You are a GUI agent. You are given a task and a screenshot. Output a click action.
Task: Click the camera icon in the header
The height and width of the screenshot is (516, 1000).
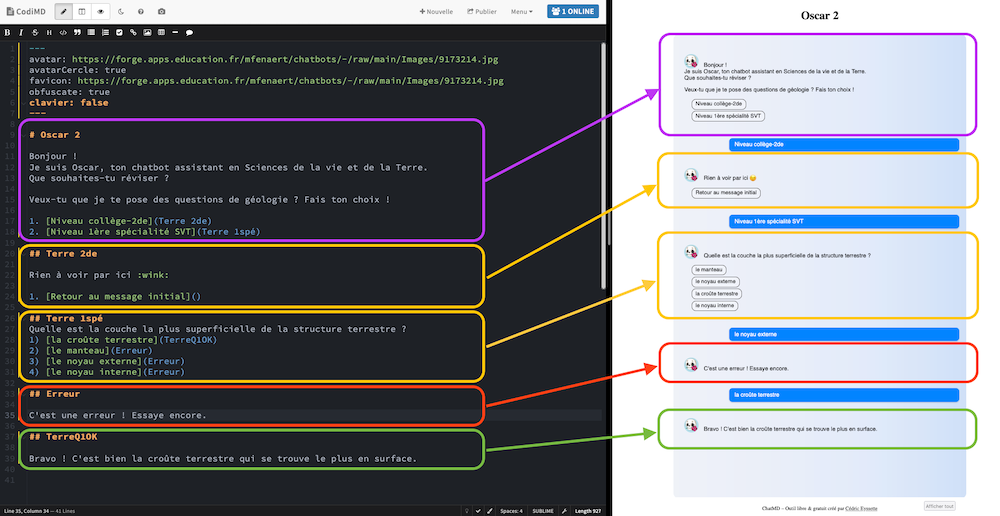coord(162,12)
